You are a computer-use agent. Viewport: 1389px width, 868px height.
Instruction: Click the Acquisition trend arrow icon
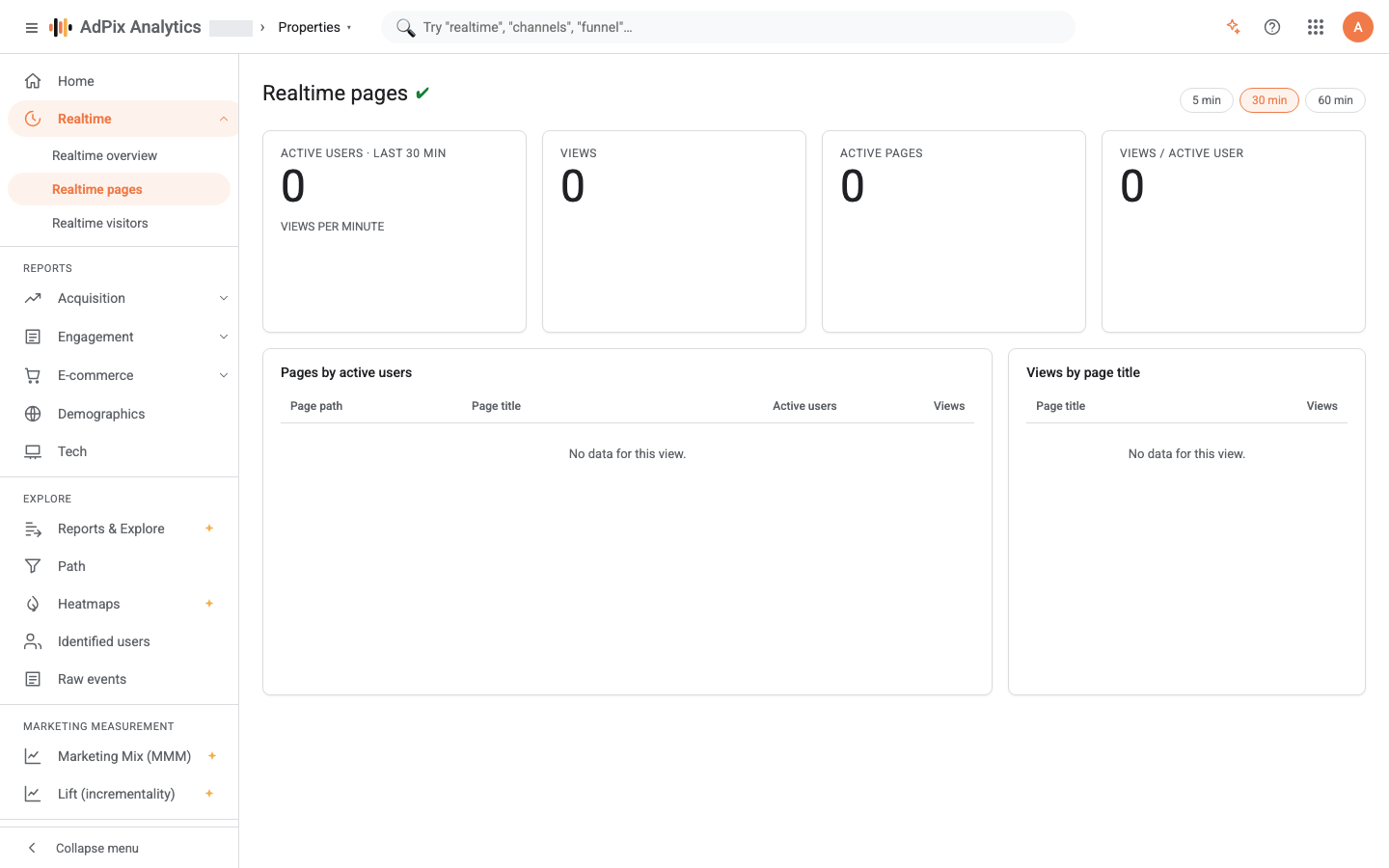[x=33, y=298]
